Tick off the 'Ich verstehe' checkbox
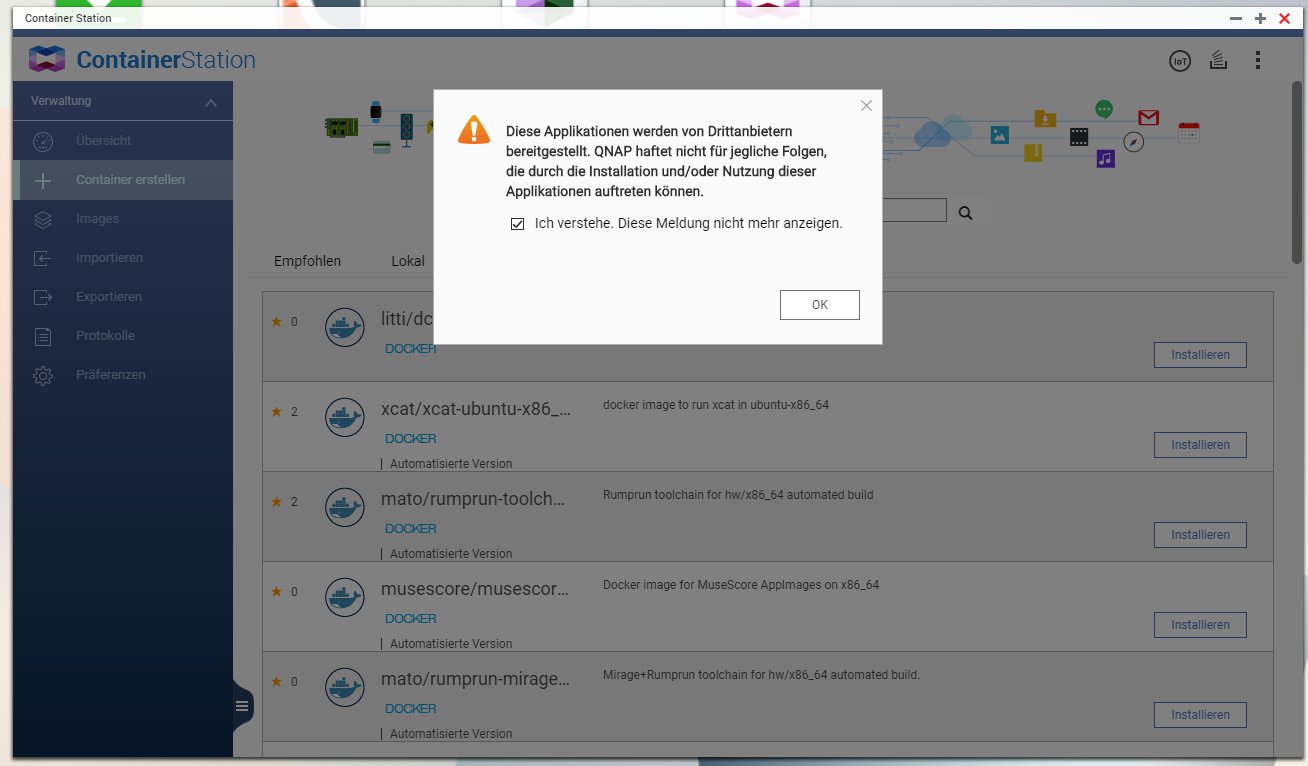 tap(517, 224)
